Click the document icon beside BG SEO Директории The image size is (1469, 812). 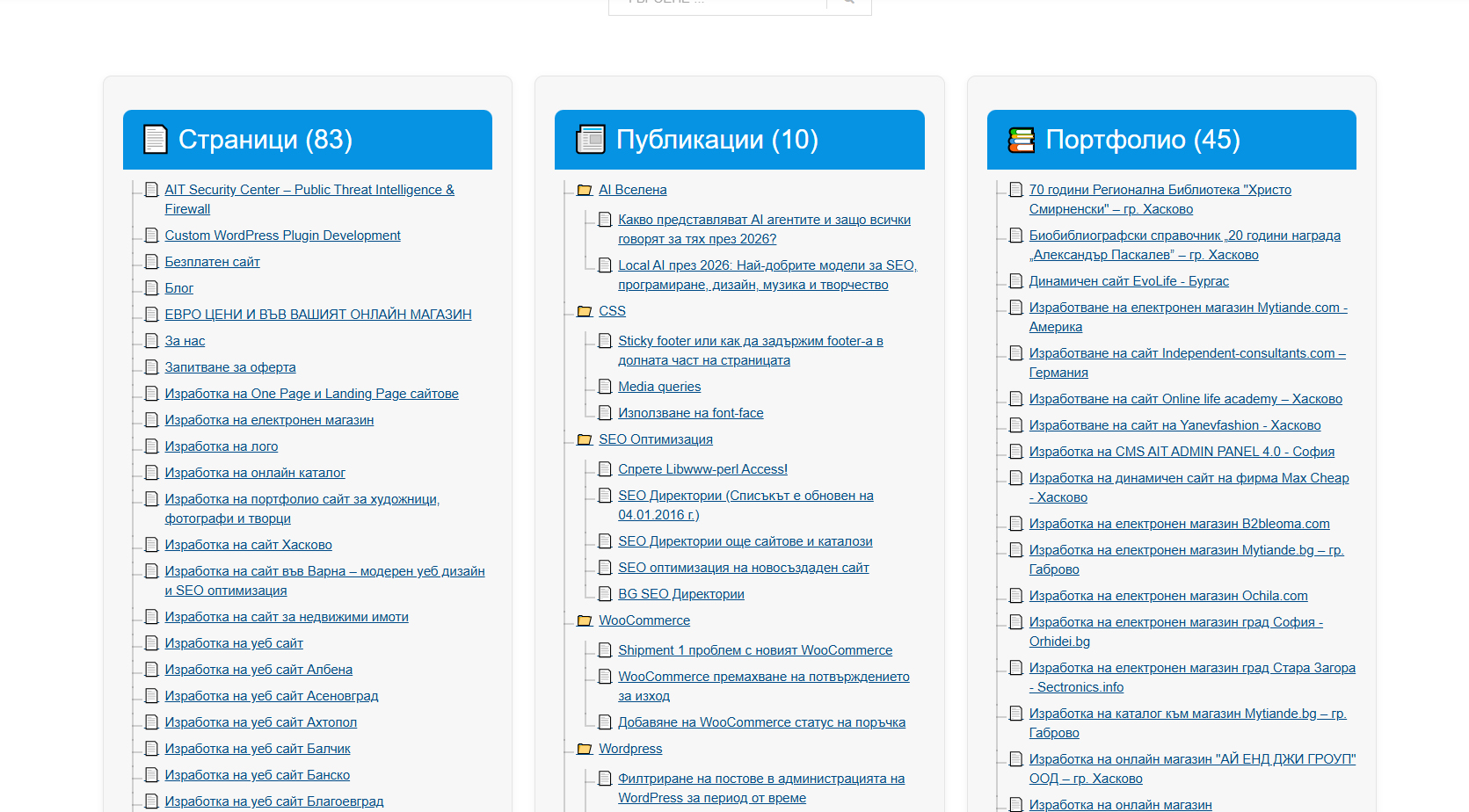605,593
